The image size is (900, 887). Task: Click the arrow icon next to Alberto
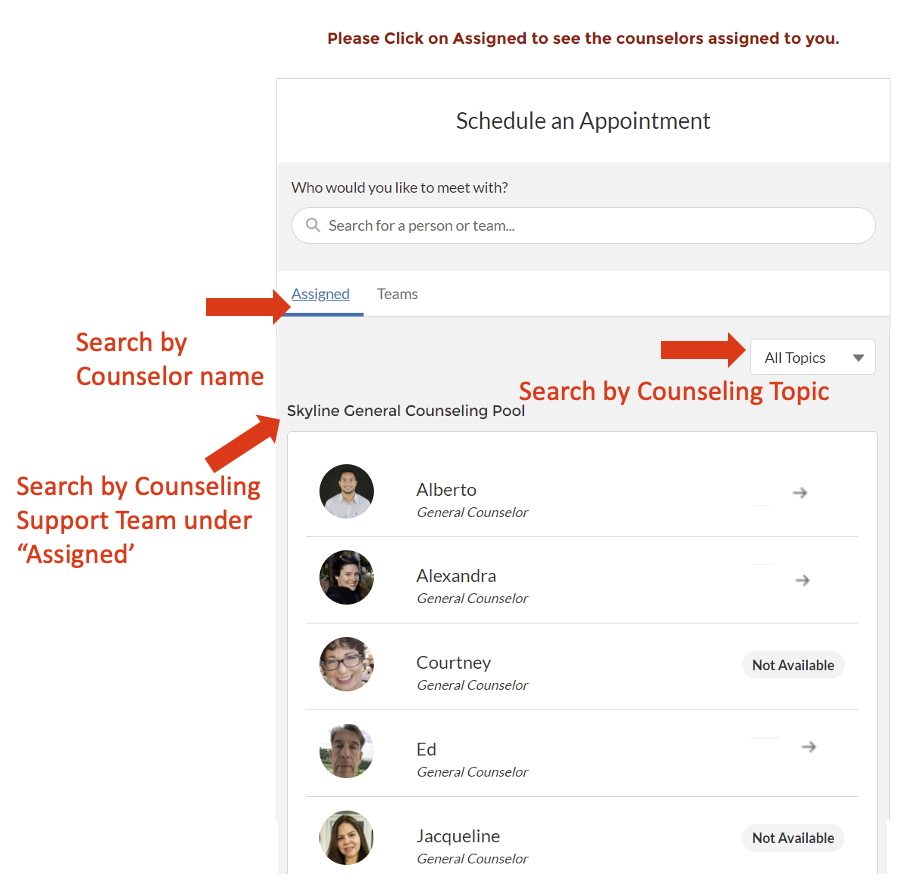coord(800,493)
